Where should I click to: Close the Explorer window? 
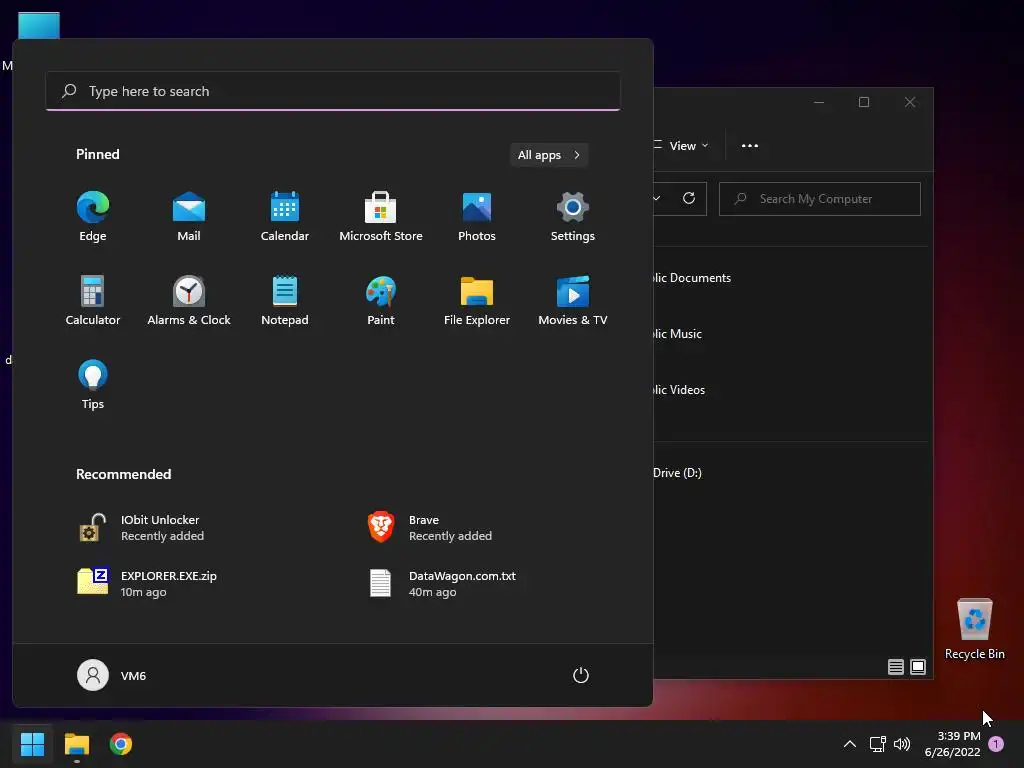click(910, 103)
